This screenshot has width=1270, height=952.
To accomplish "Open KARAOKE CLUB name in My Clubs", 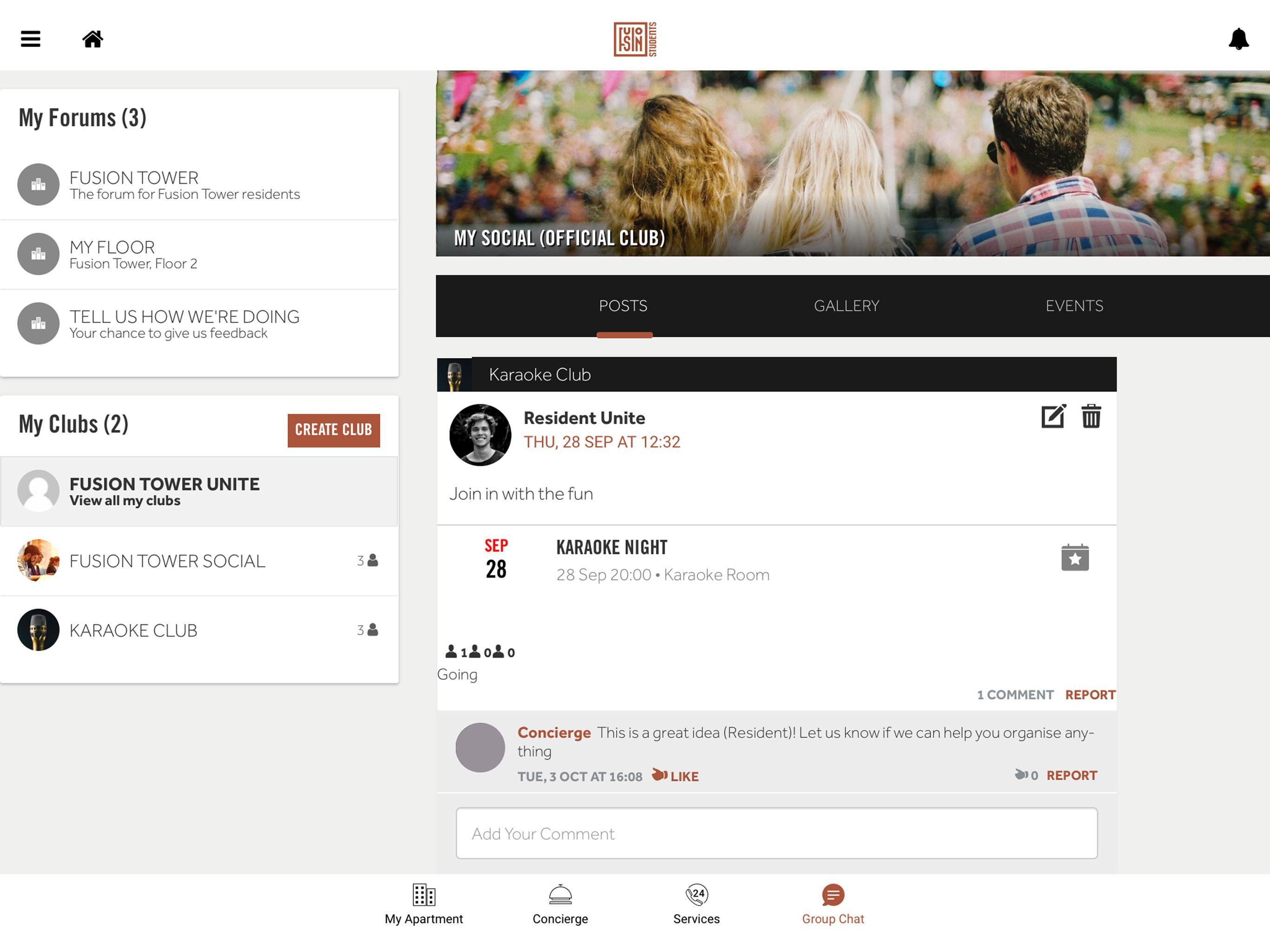I will click(x=133, y=630).
